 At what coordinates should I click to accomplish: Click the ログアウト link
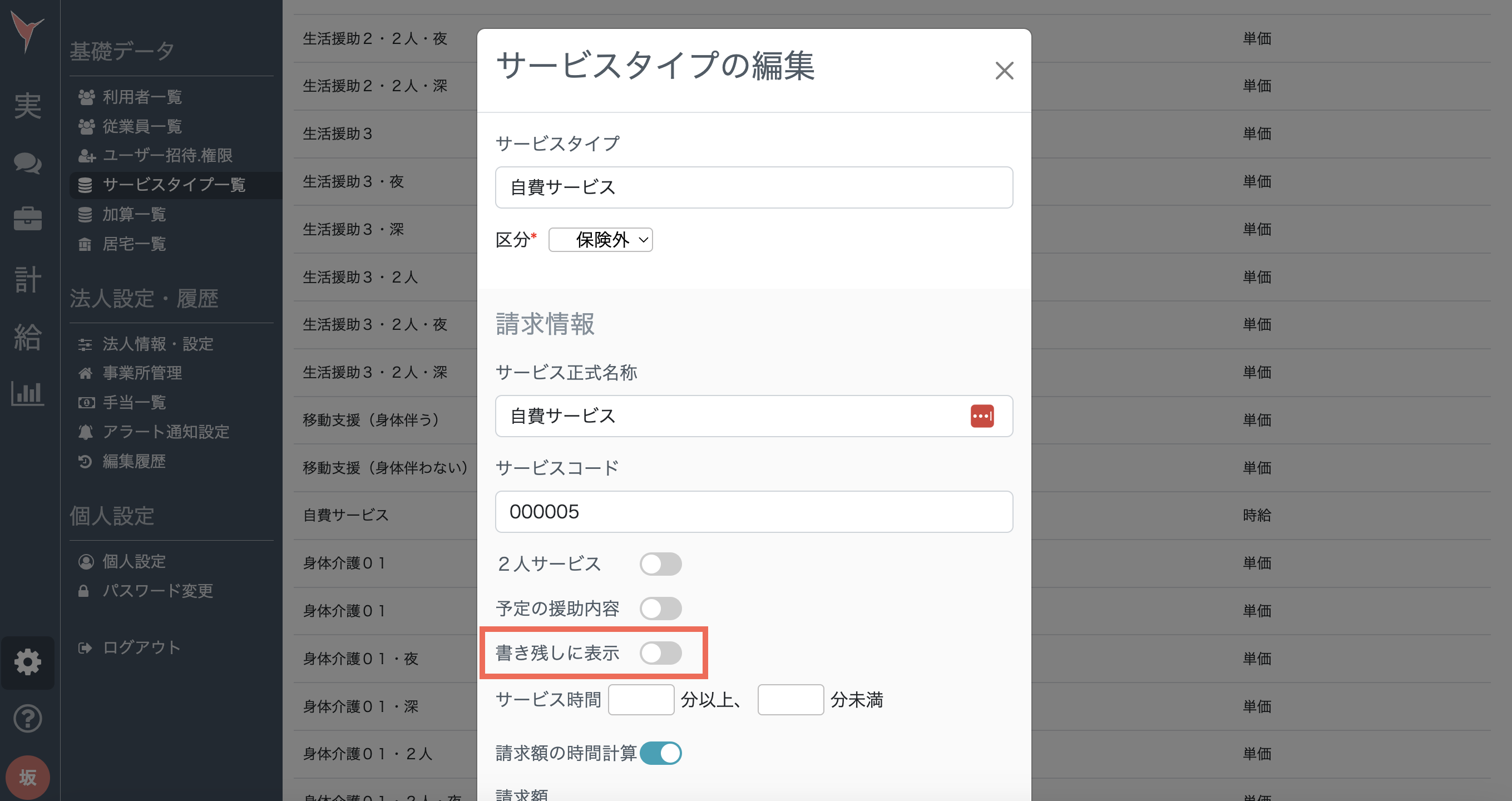[141, 647]
